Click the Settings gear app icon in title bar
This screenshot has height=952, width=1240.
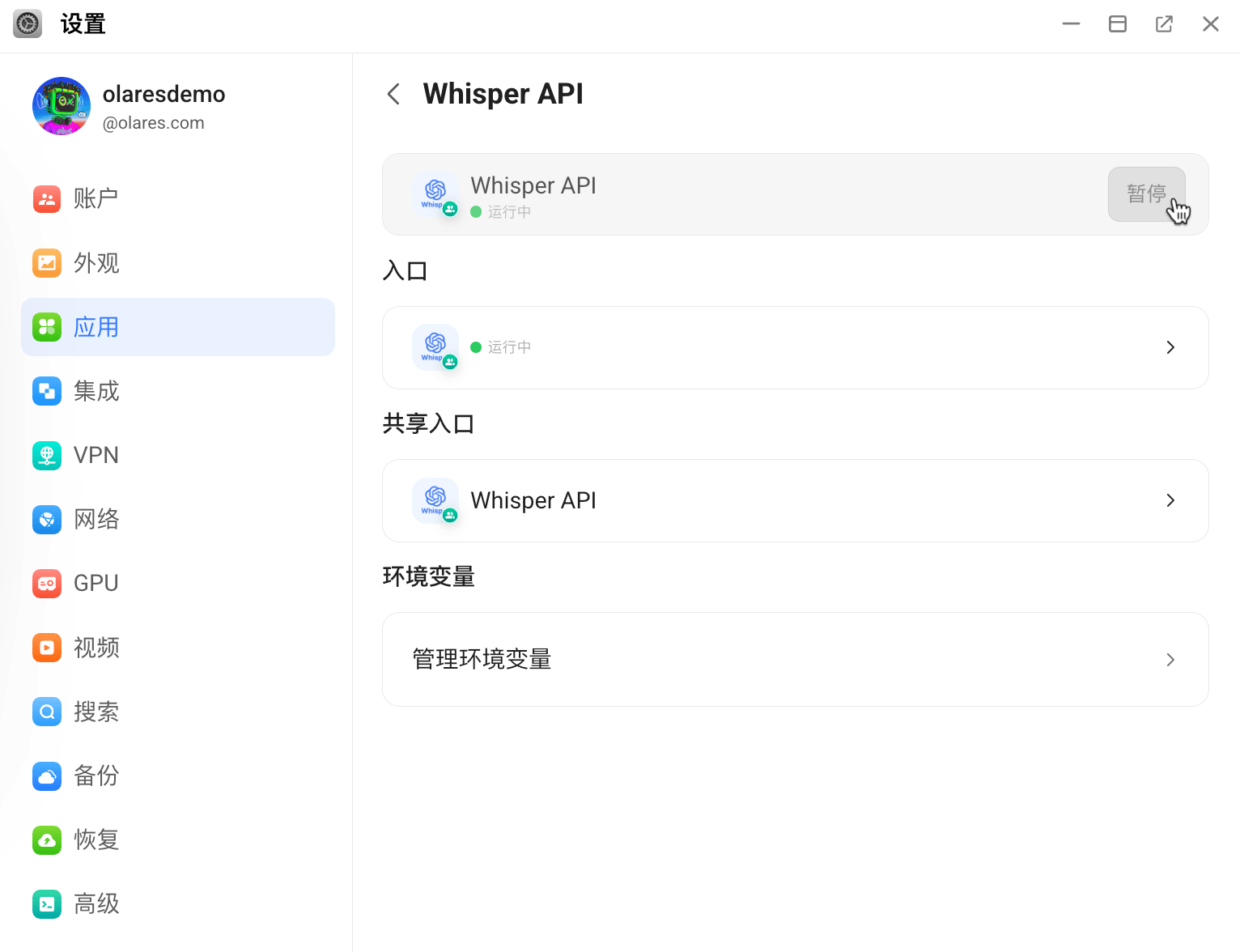[28, 24]
